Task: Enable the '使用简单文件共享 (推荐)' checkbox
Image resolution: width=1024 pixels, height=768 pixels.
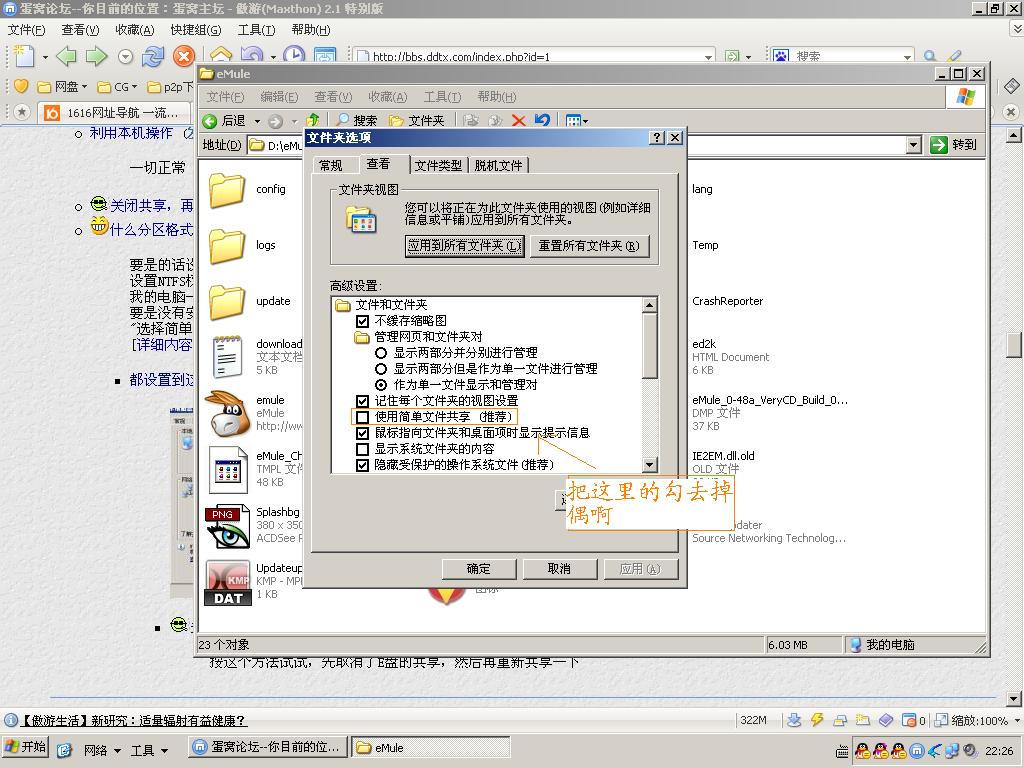Action: coord(362,417)
